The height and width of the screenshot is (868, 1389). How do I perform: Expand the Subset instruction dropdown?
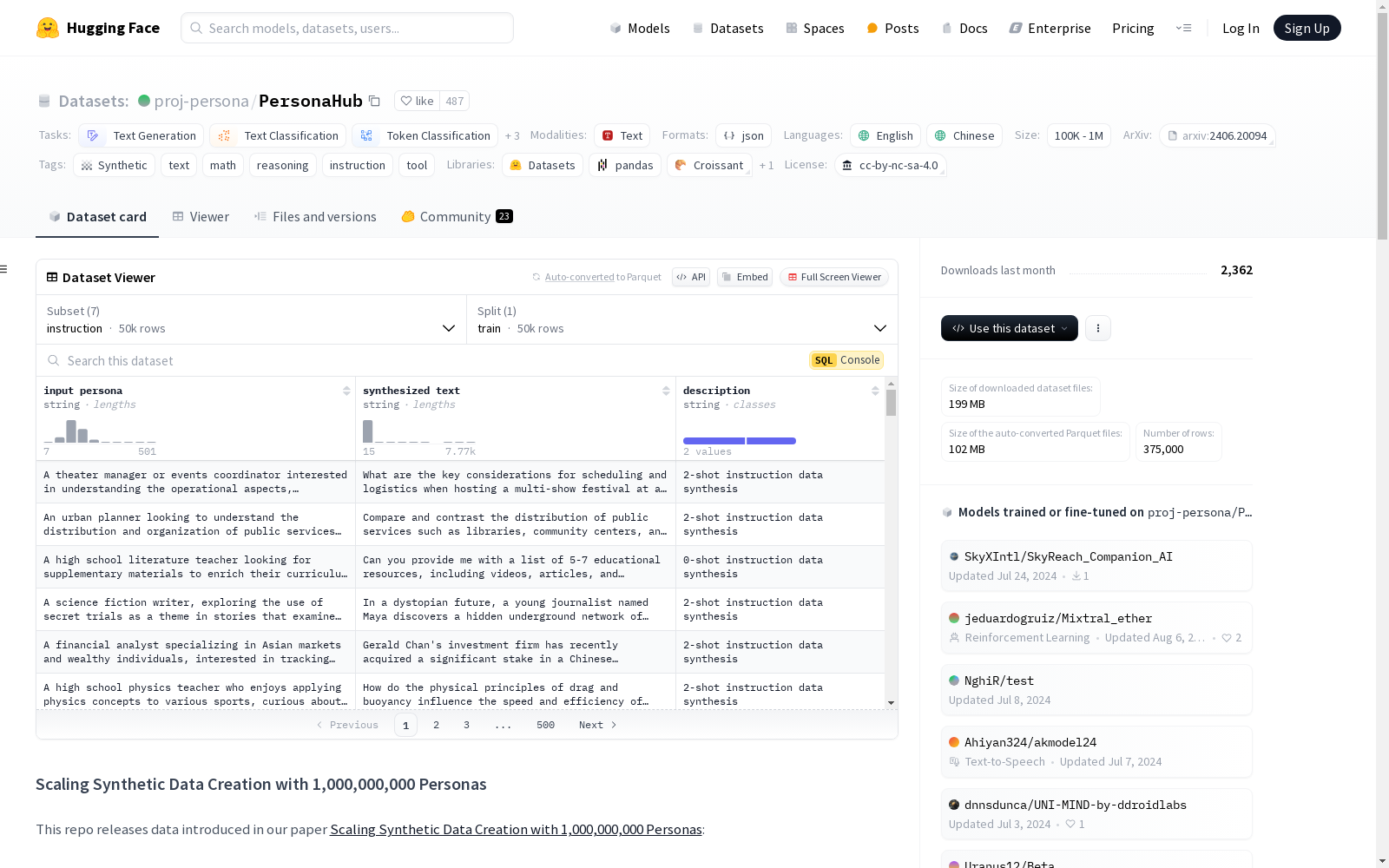point(252,319)
